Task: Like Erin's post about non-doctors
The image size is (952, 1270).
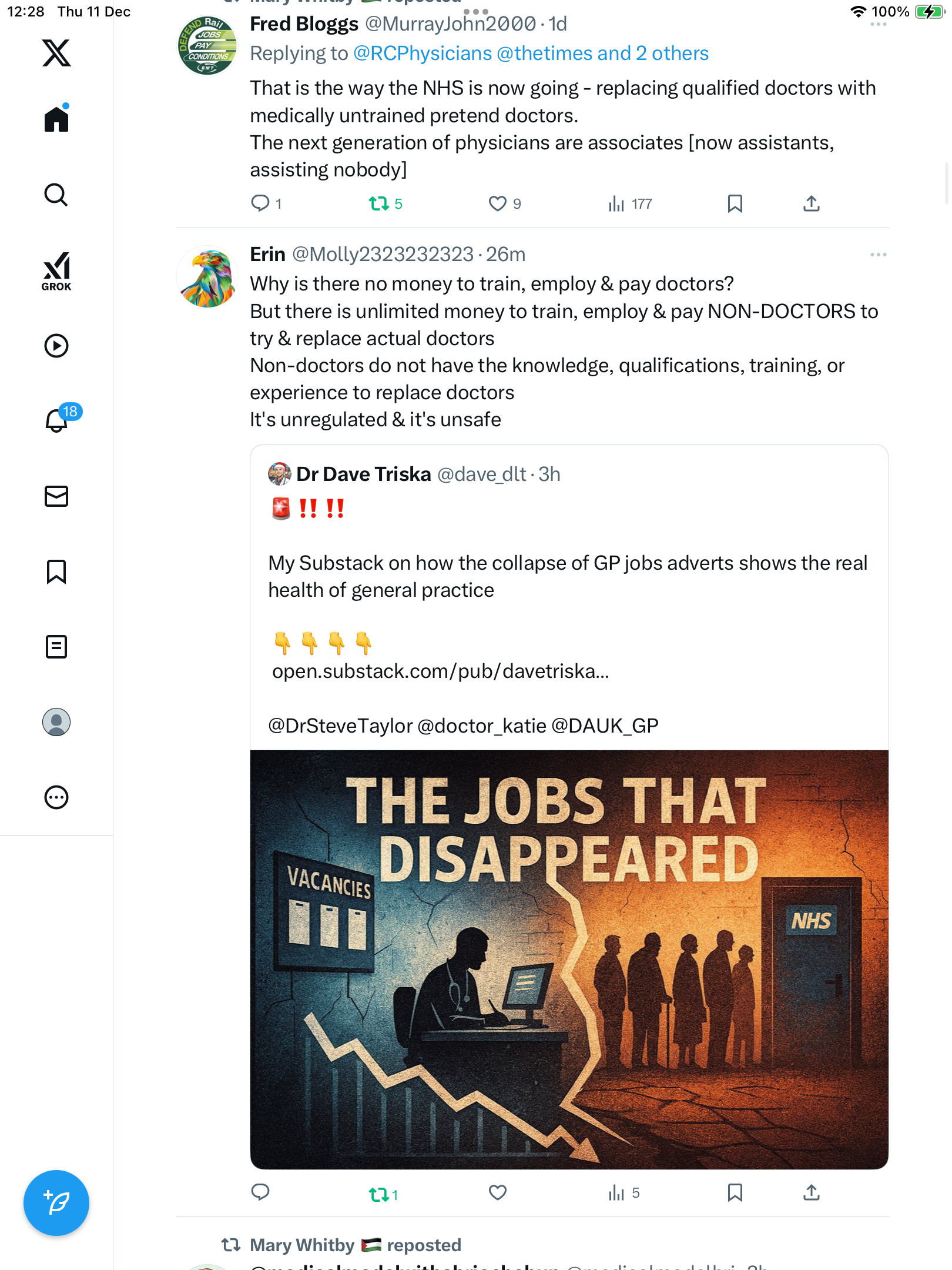Action: [x=498, y=1192]
